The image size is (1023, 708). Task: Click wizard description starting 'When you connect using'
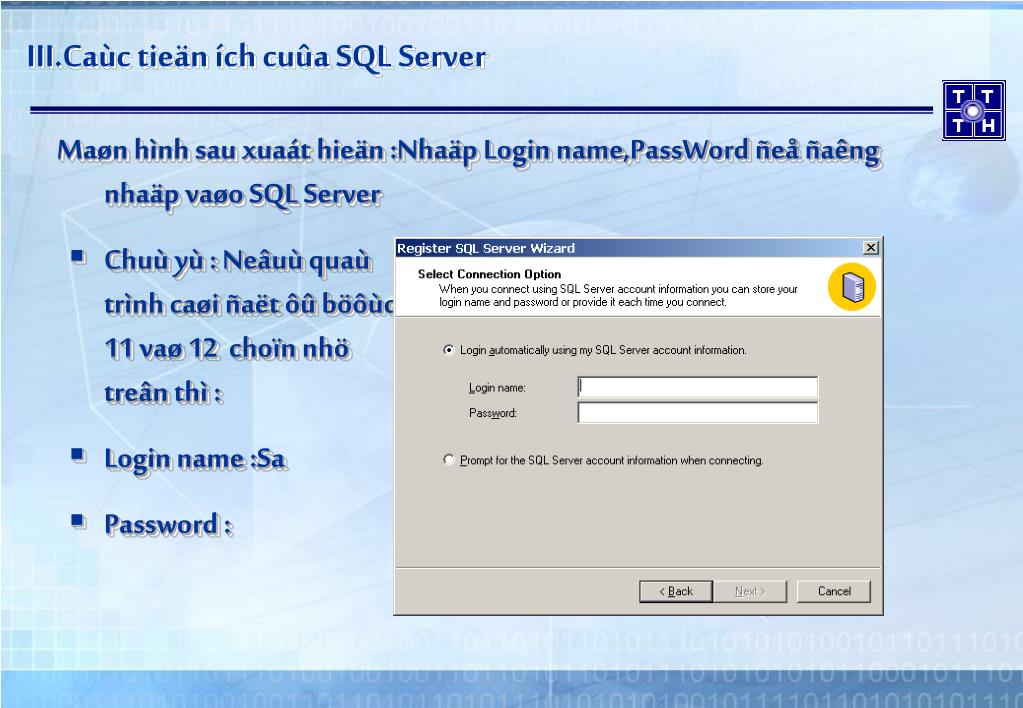click(x=618, y=296)
